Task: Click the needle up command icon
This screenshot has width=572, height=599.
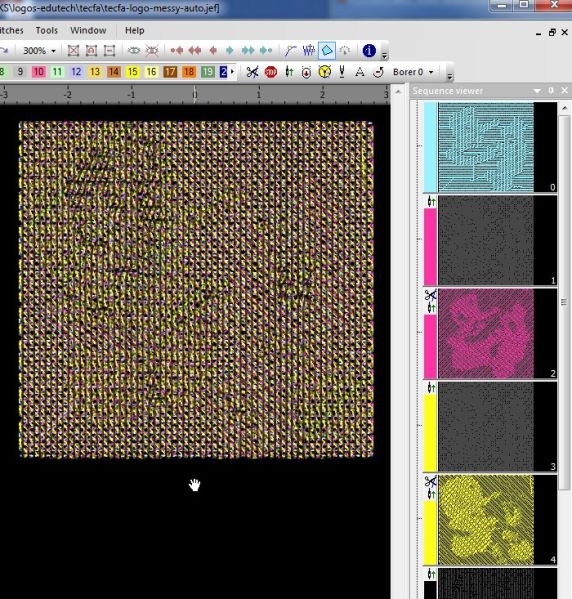Action: [x=289, y=72]
